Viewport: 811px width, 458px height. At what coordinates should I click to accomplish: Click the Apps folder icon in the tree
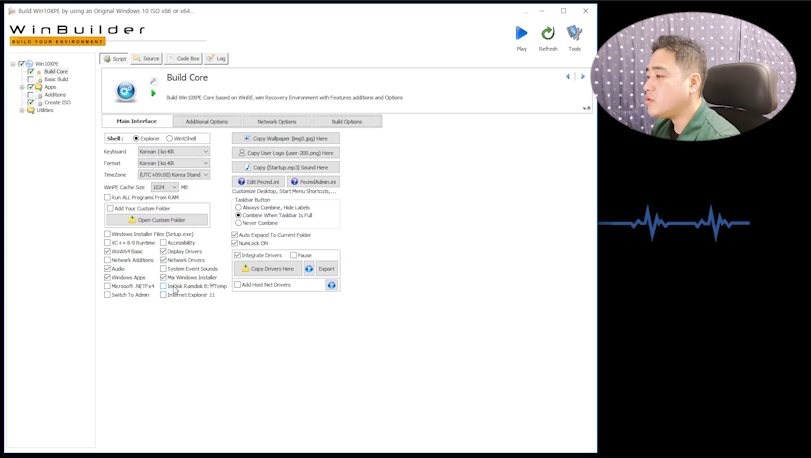pyautogui.click(x=38, y=87)
